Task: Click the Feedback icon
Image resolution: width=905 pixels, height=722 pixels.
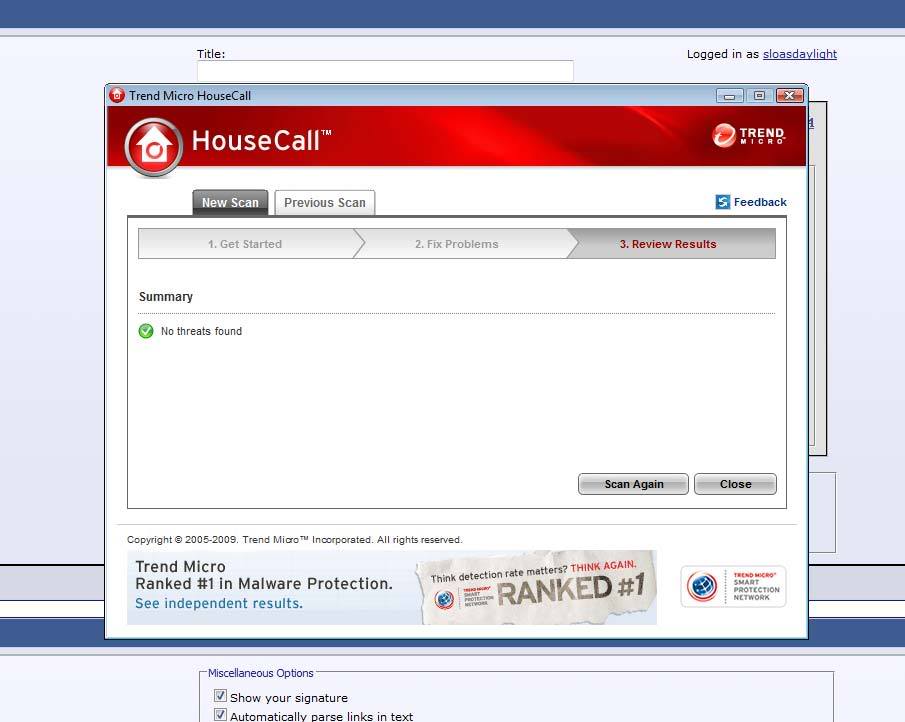Action: [723, 202]
